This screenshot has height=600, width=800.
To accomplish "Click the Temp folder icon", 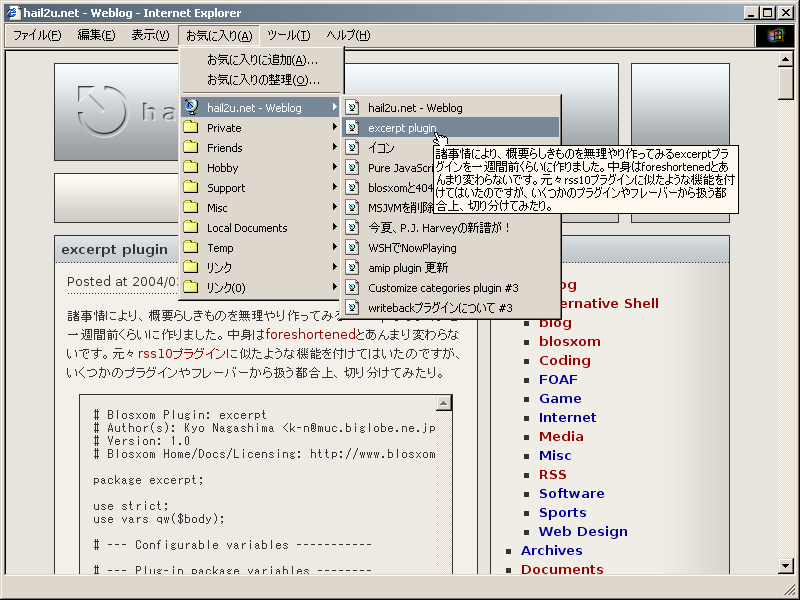I will [x=190, y=247].
